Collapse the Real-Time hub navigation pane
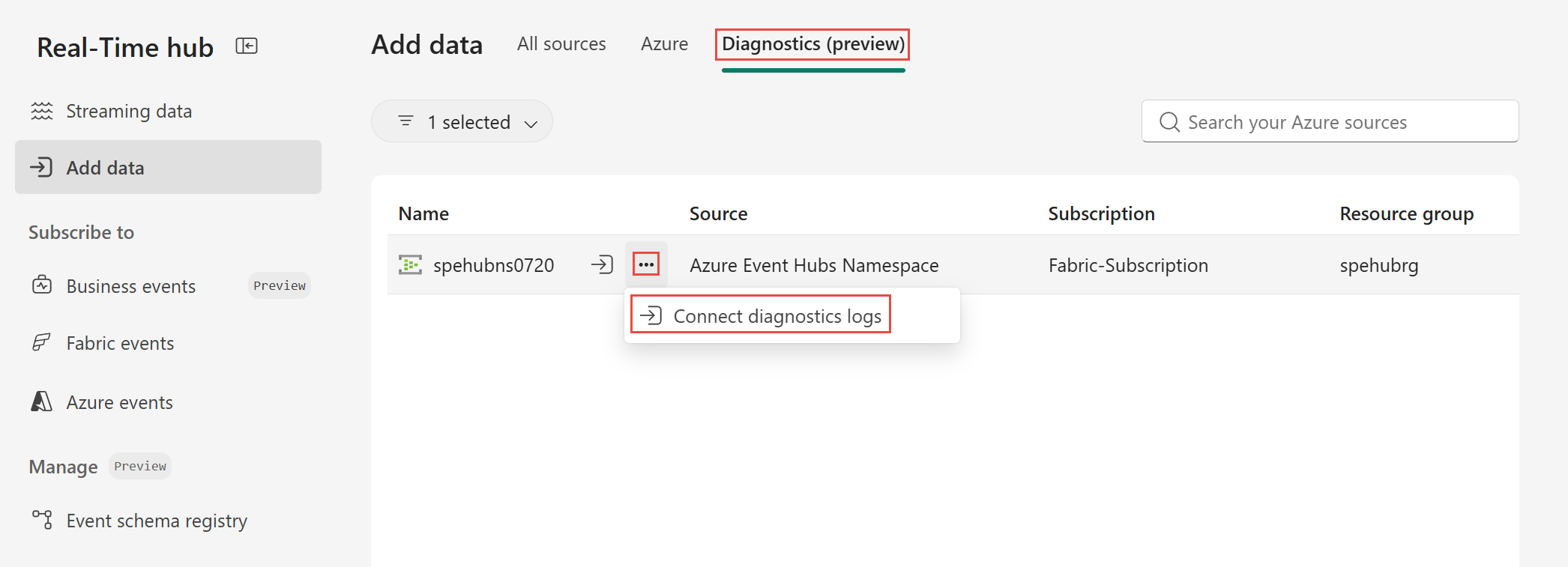 pyautogui.click(x=247, y=46)
